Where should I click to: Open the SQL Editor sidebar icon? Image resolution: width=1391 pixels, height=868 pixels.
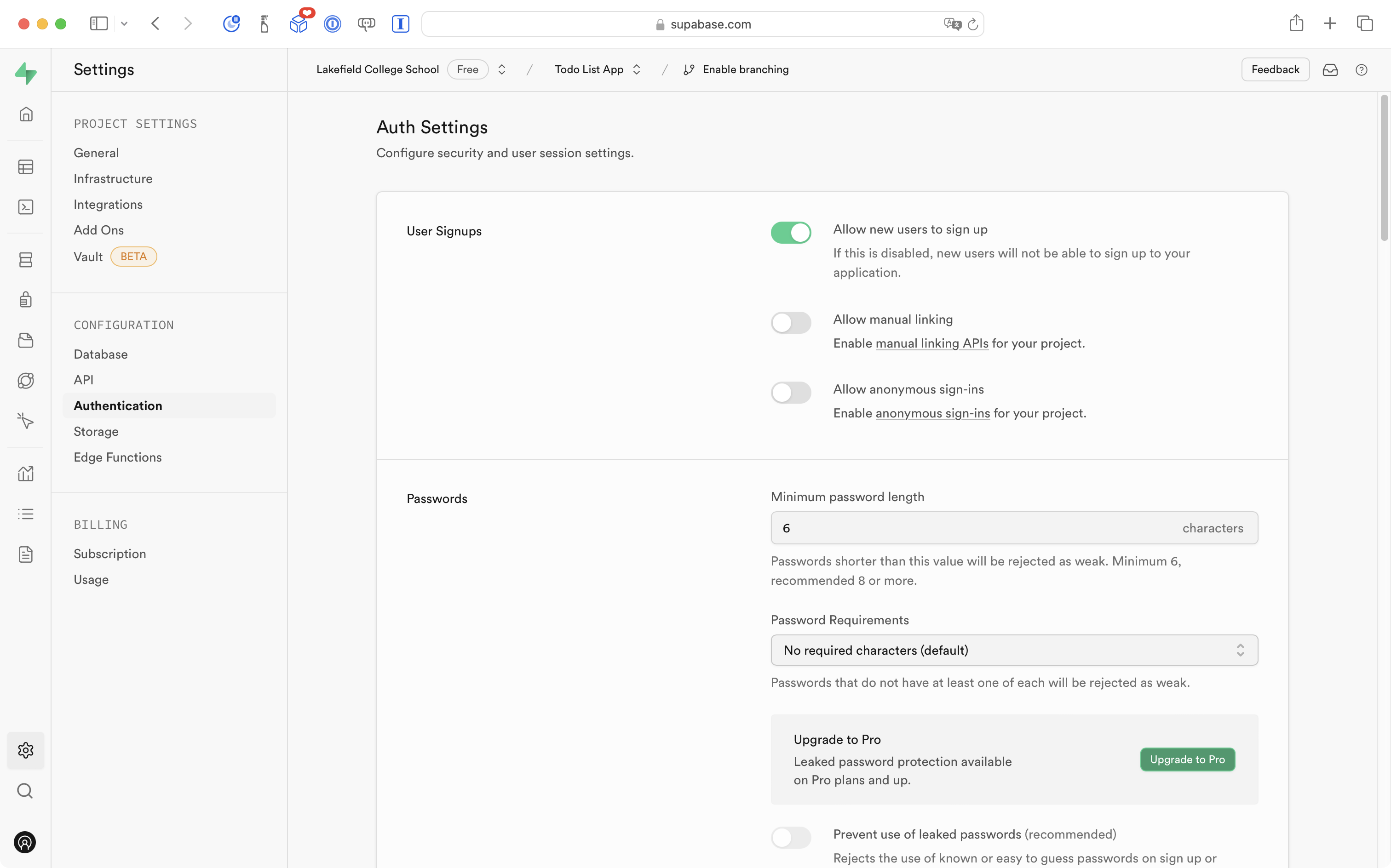tap(25, 207)
